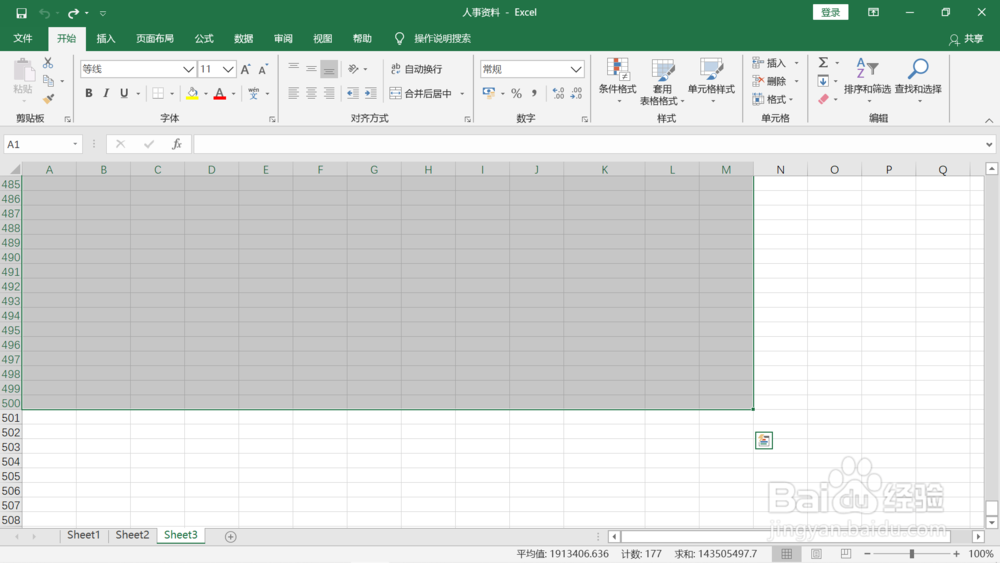Activate the Format Painter brush
This screenshot has width=1000, height=563.
(x=48, y=99)
